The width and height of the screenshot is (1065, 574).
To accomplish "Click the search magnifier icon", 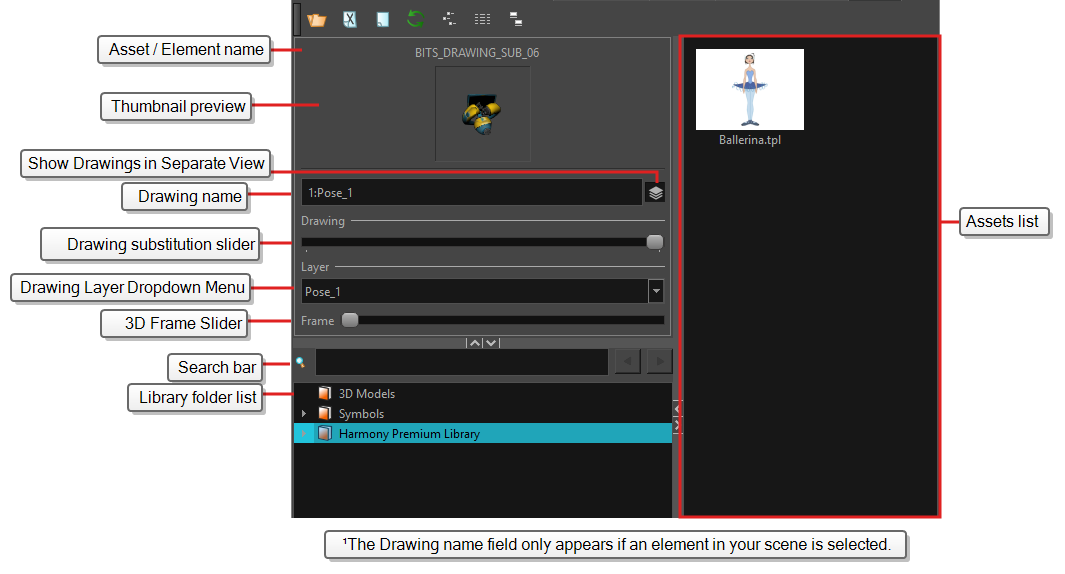I will (x=300, y=362).
